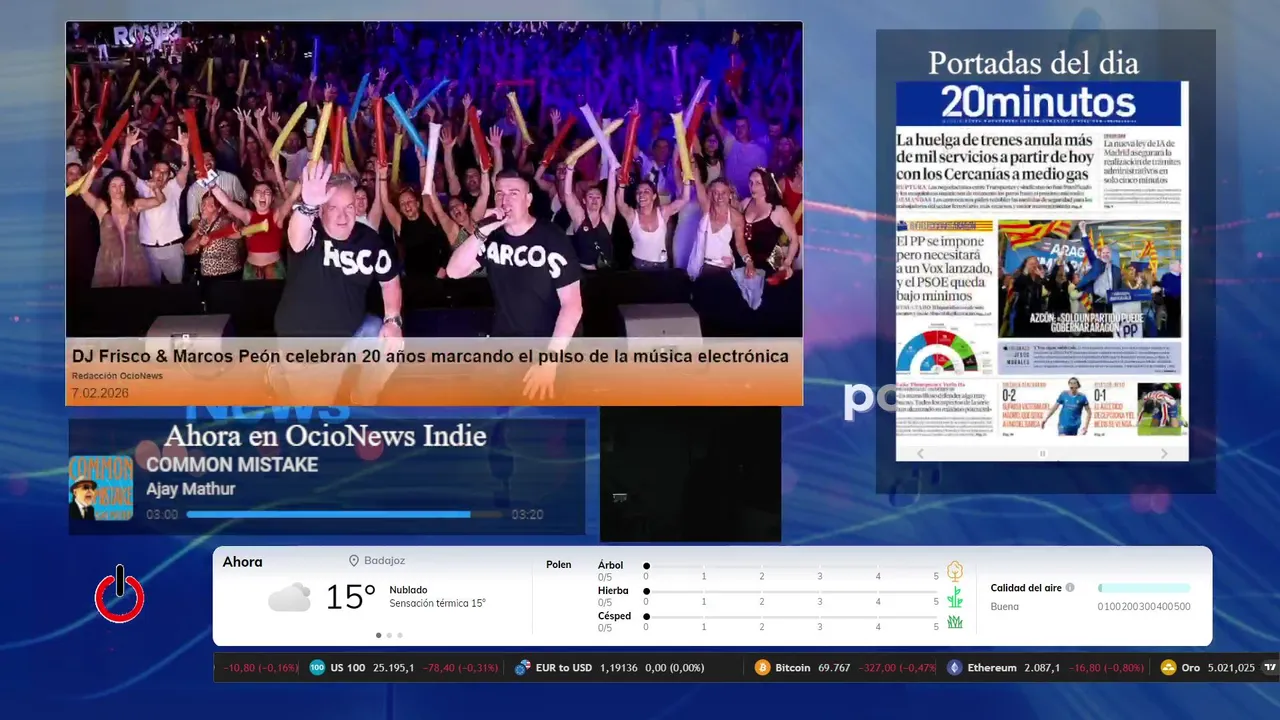Open the huelga de trenes headline
Image resolution: width=1280 pixels, height=720 pixels.
[995, 157]
